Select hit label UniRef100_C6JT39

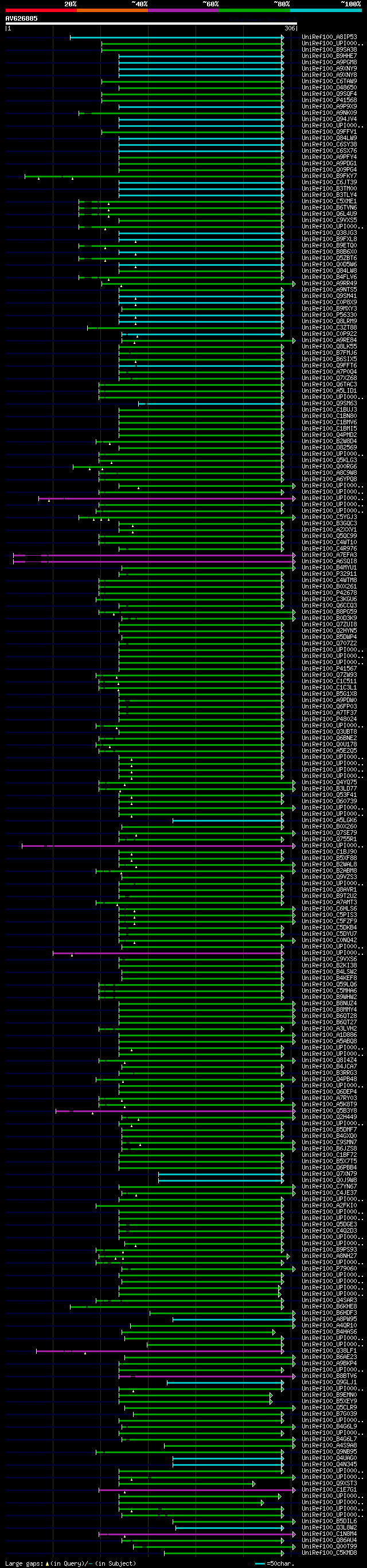coord(329,182)
